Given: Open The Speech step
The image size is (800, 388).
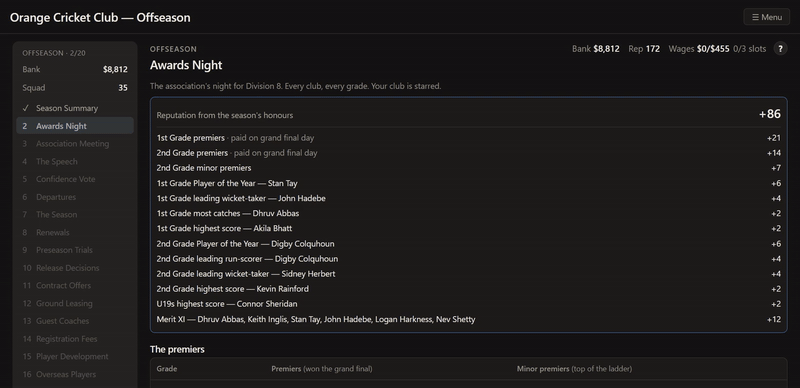Looking at the screenshot, I should click(75, 161).
